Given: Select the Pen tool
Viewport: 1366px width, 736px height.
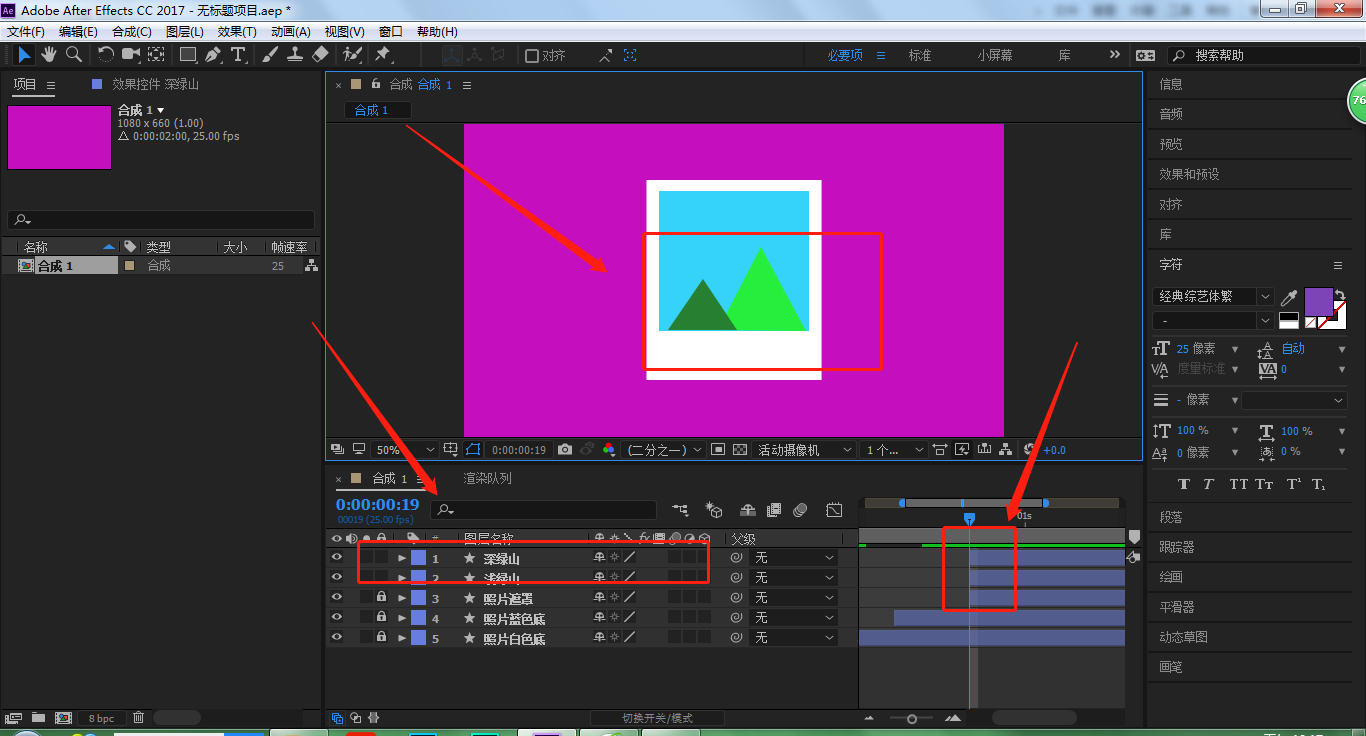Looking at the screenshot, I should (213, 55).
